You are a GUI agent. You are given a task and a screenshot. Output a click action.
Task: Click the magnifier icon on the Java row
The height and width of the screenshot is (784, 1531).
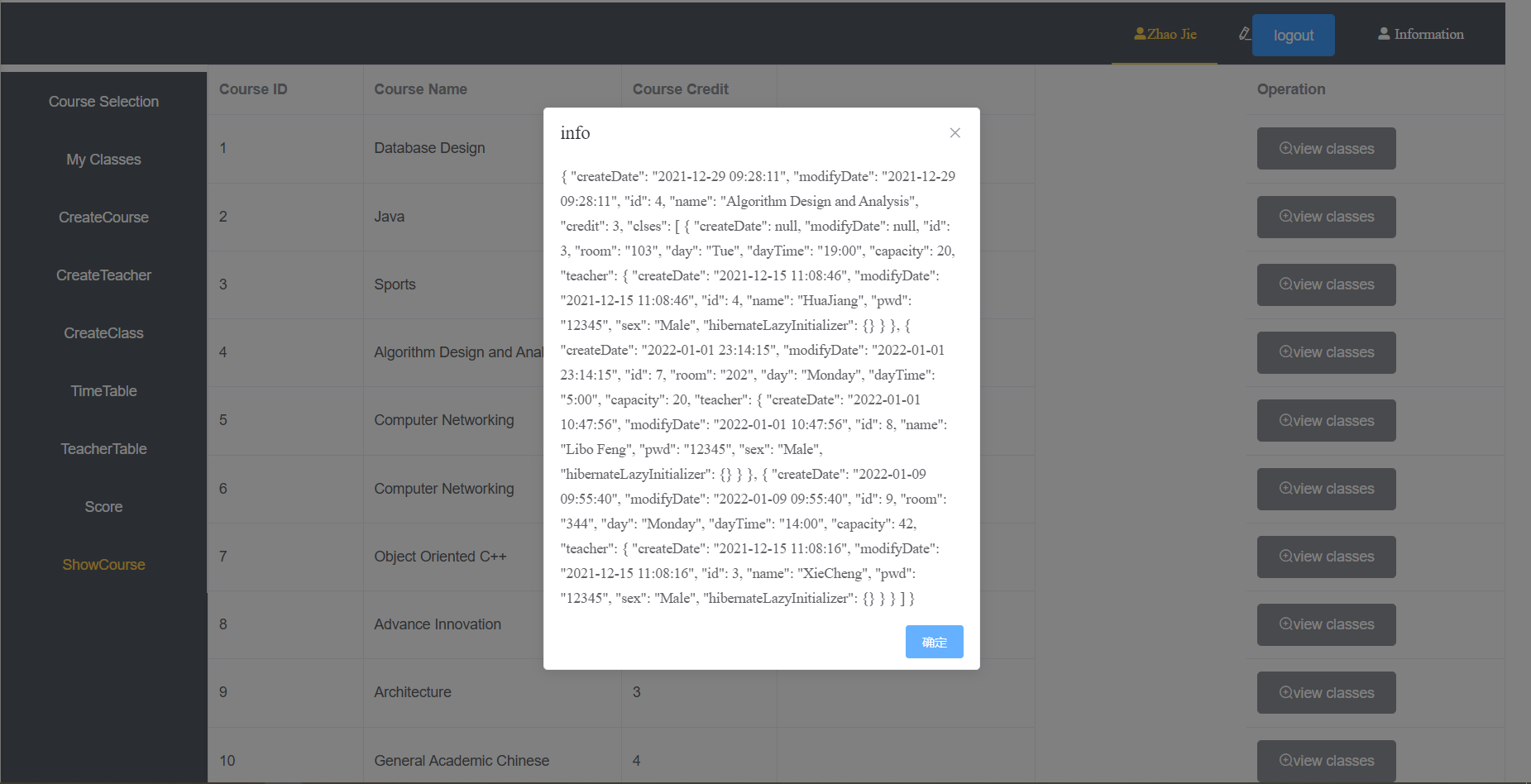[x=1285, y=216]
